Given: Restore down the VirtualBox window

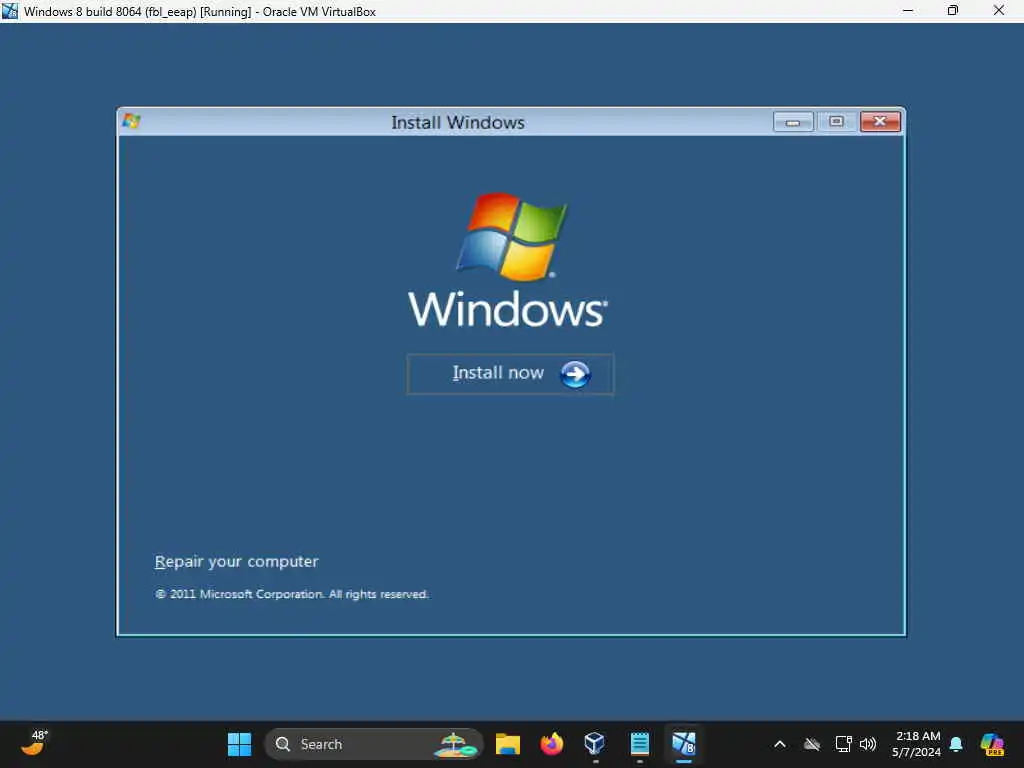Looking at the screenshot, I should (x=953, y=11).
